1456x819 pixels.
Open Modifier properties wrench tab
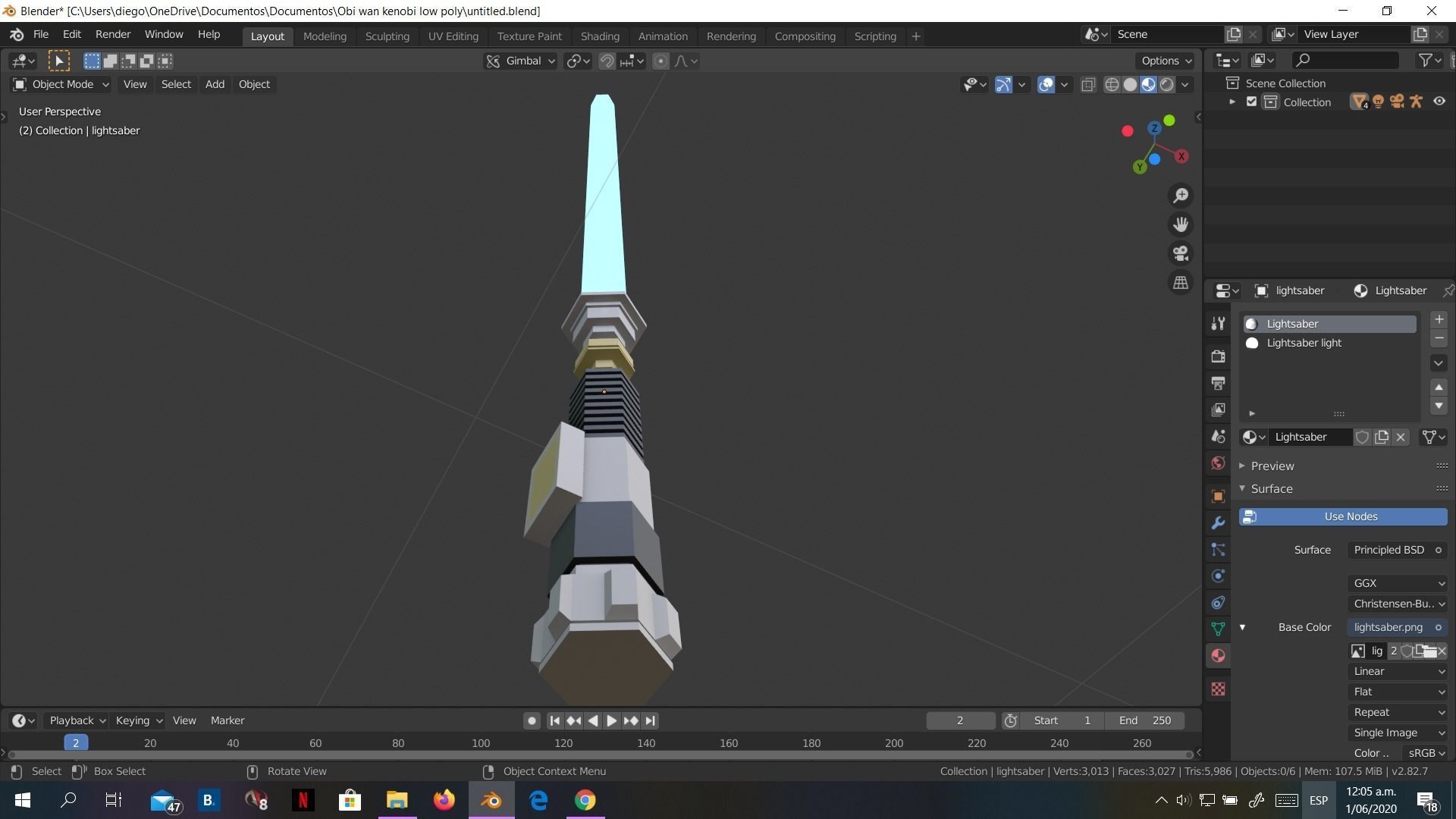point(1218,523)
